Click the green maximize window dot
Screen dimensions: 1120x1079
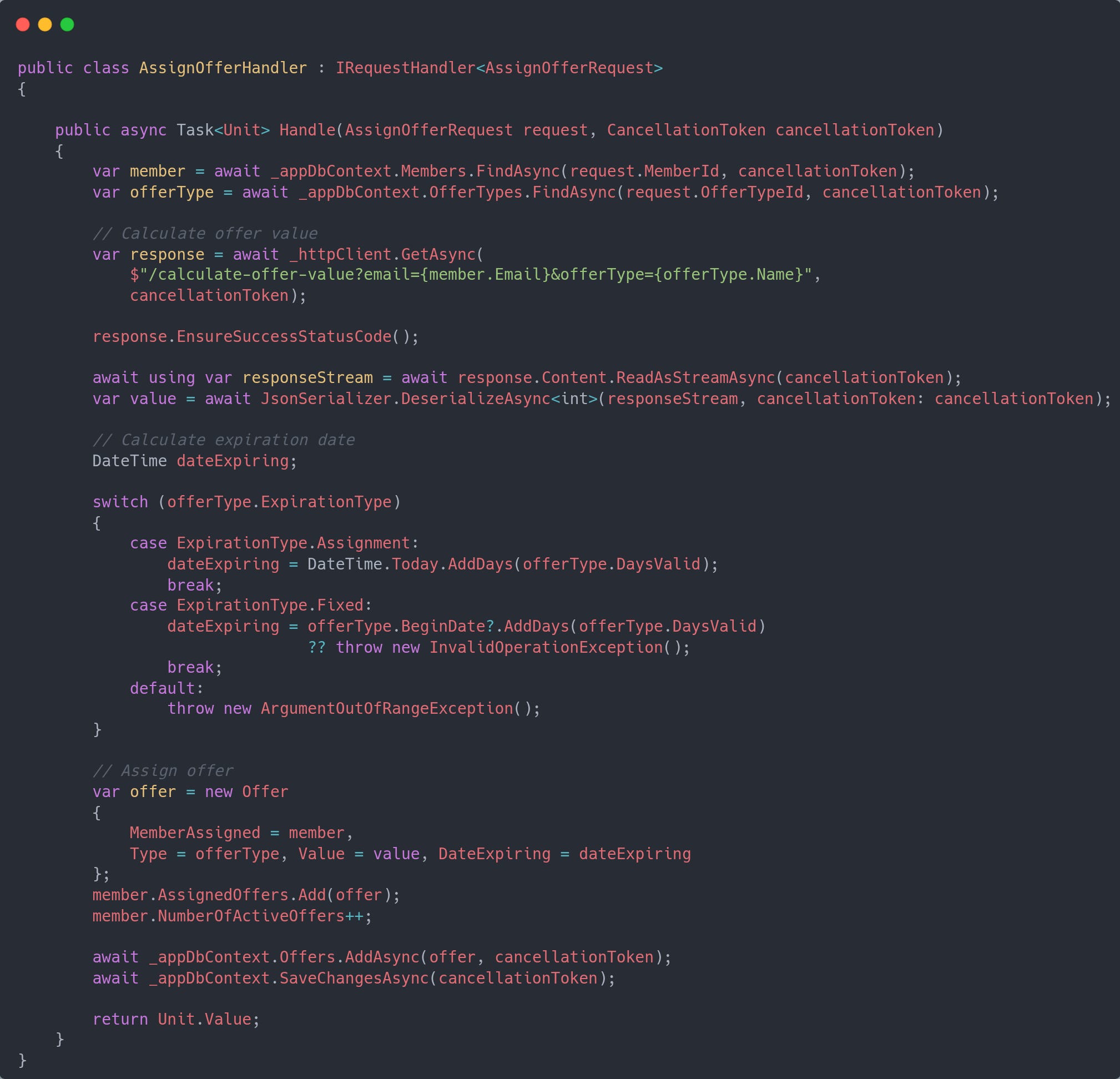[67, 24]
